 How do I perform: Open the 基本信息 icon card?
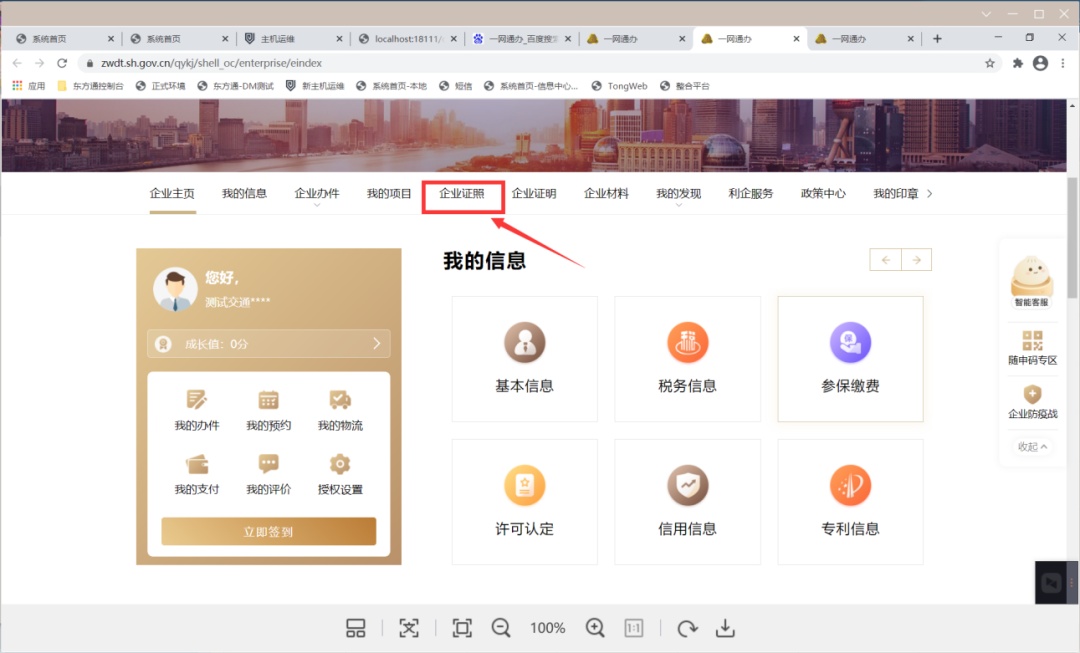tap(524, 344)
